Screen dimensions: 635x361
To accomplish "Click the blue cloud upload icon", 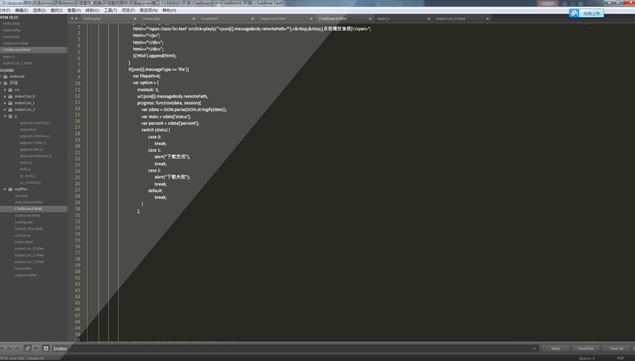I will [574, 13].
